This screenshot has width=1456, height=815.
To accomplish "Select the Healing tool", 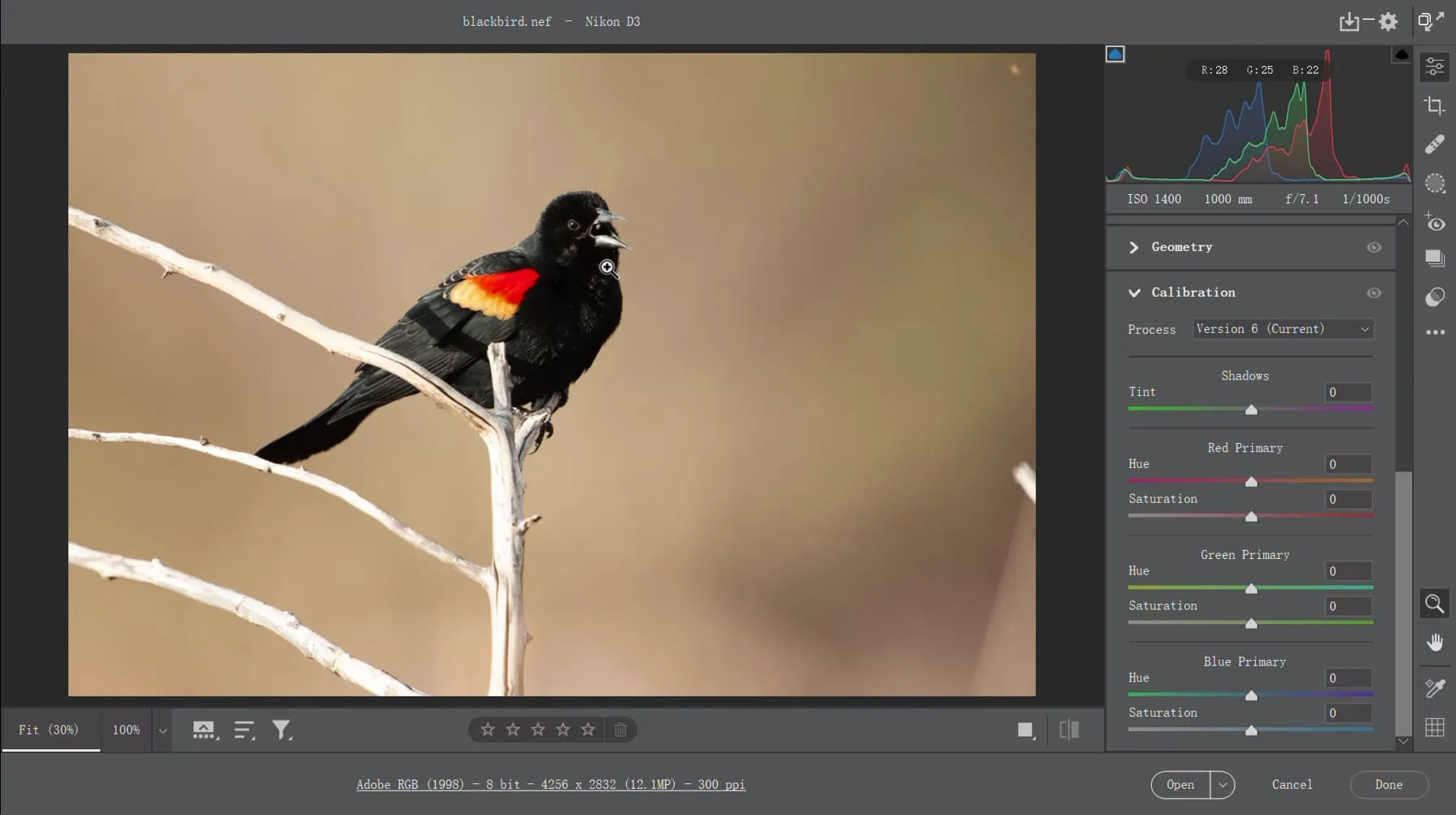I will pos(1435,144).
